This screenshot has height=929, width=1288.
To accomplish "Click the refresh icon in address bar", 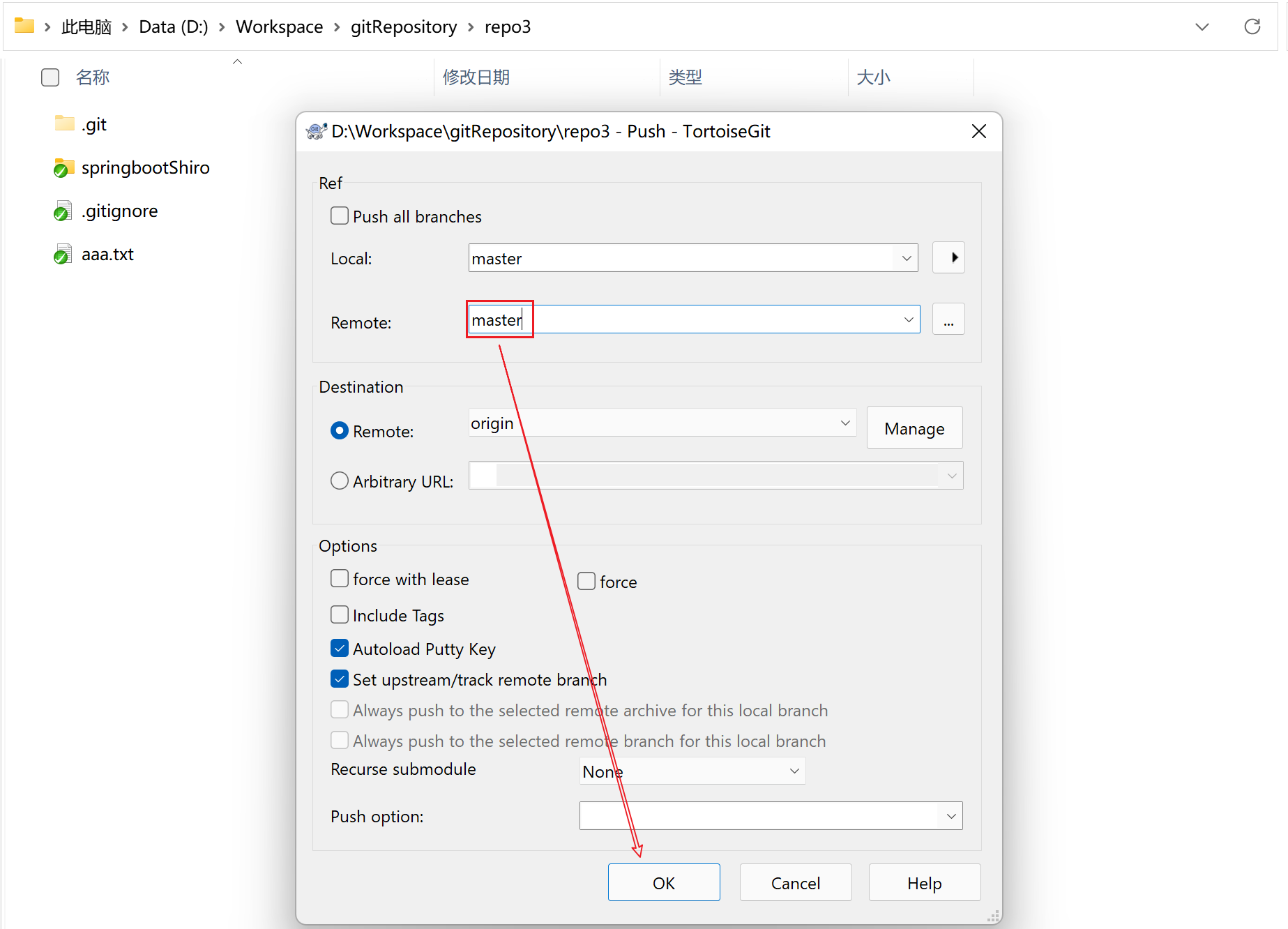I will point(1252,27).
